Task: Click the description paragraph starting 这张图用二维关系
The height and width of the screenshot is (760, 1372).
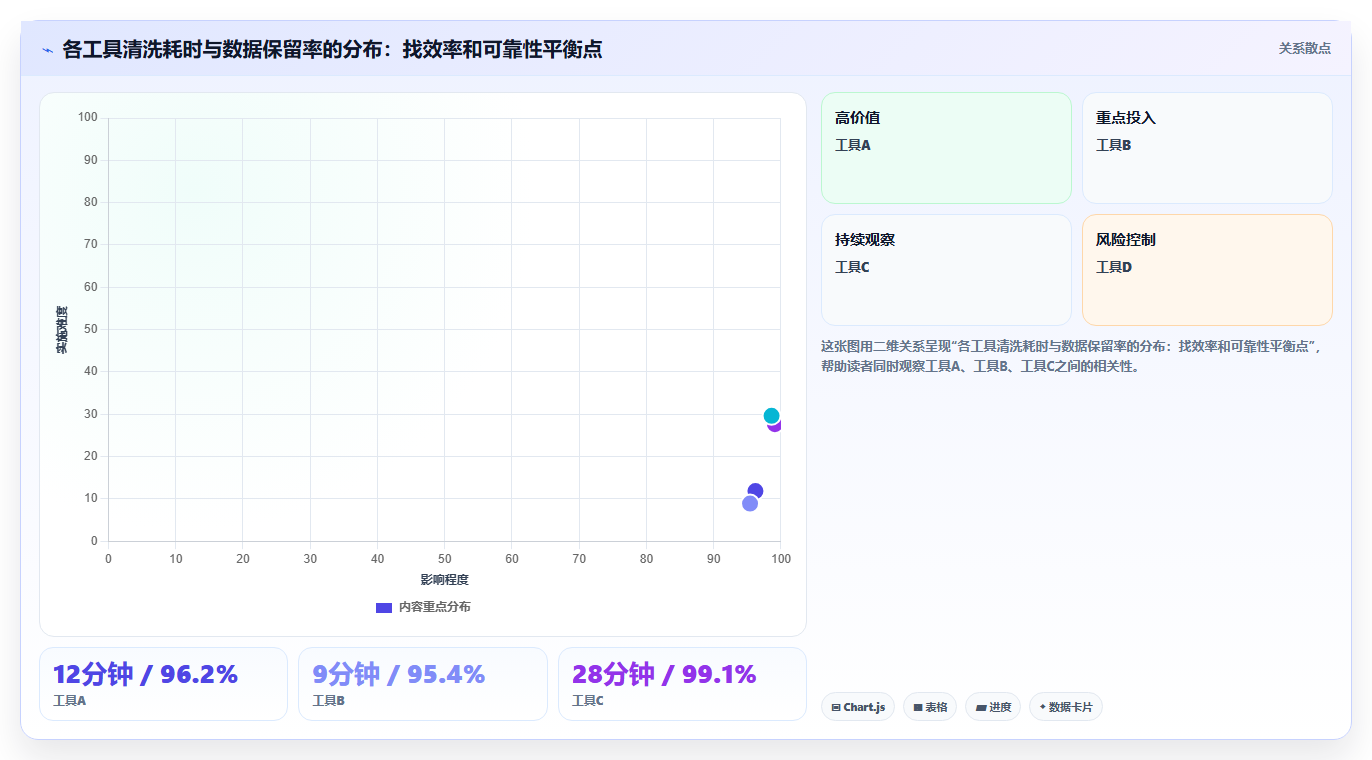Action: click(1073, 356)
